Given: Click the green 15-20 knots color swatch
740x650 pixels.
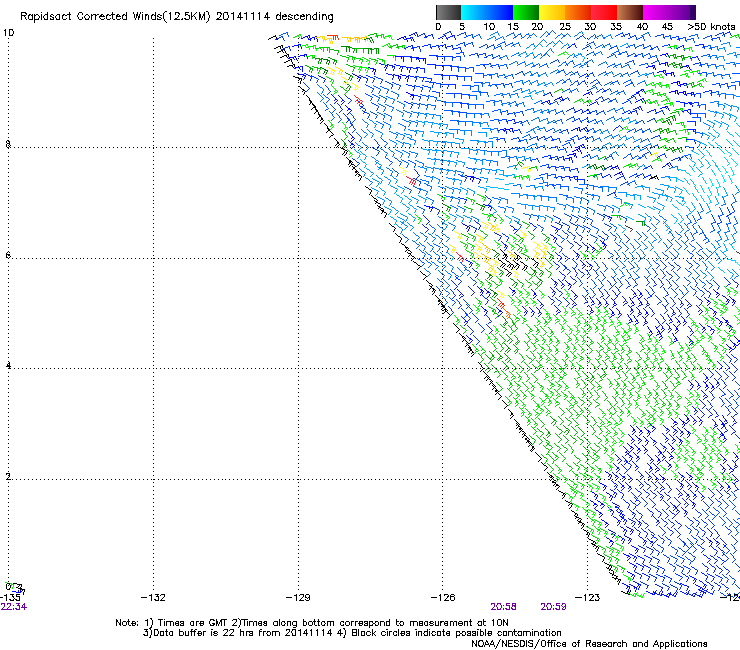Looking at the screenshot, I should [526, 12].
